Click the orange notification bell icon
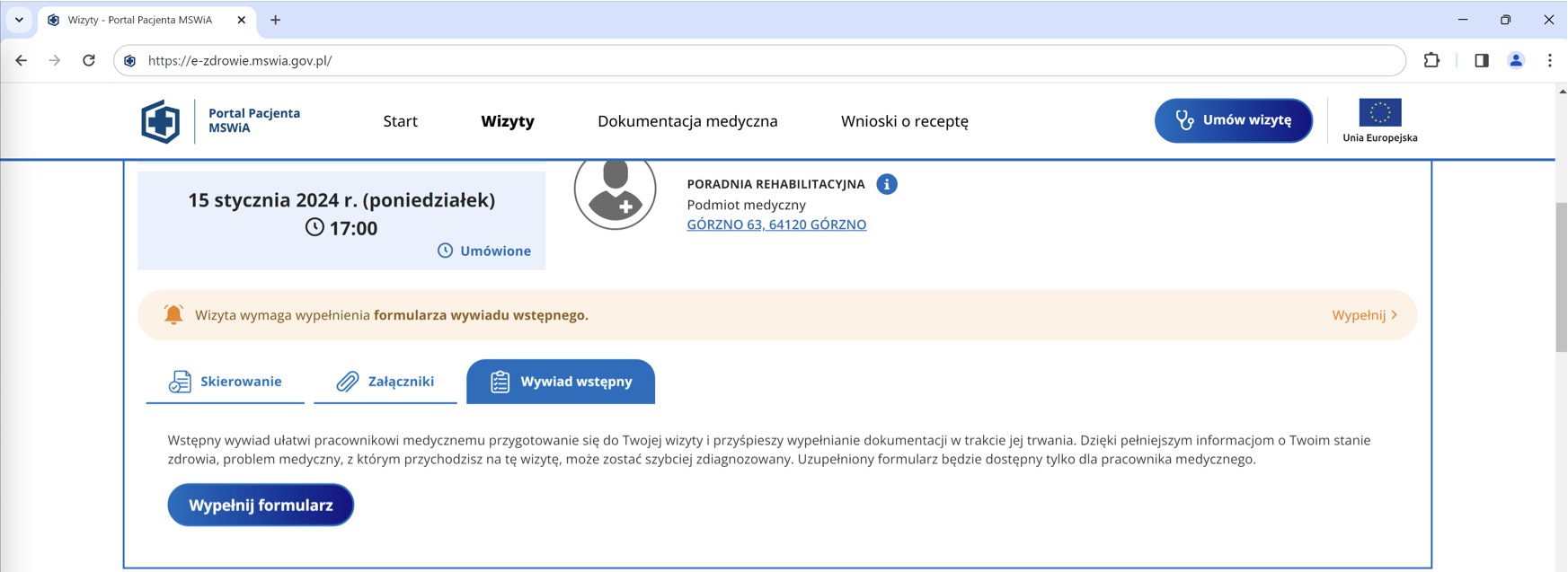The height and width of the screenshot is (572, 1568). click(x=173, y=315)
